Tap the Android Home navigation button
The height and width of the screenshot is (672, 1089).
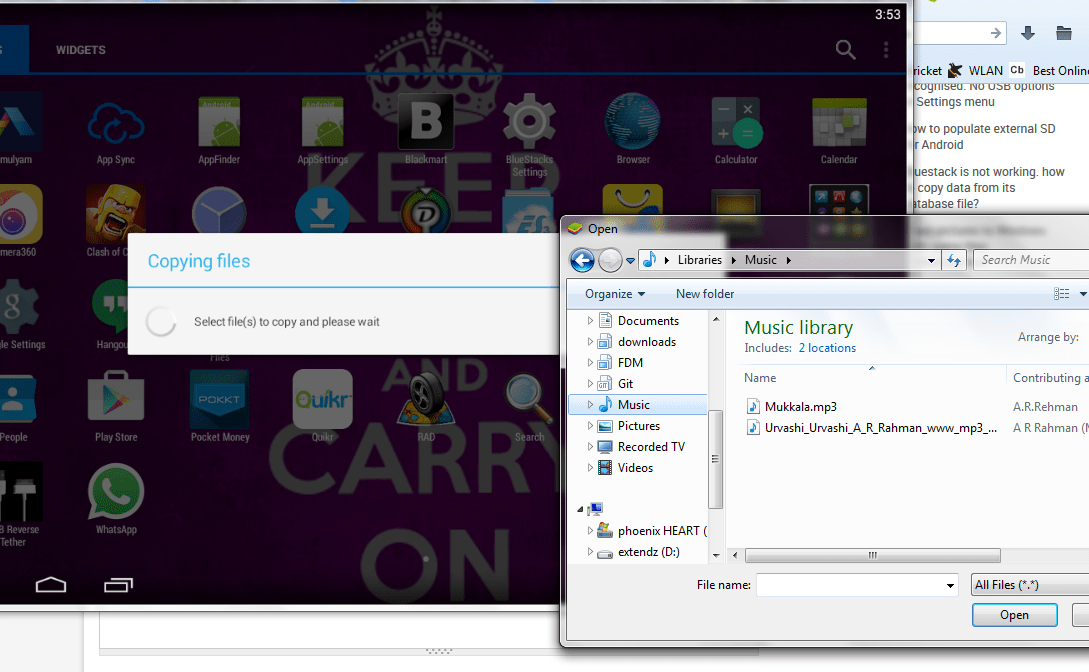pos(51,585)
